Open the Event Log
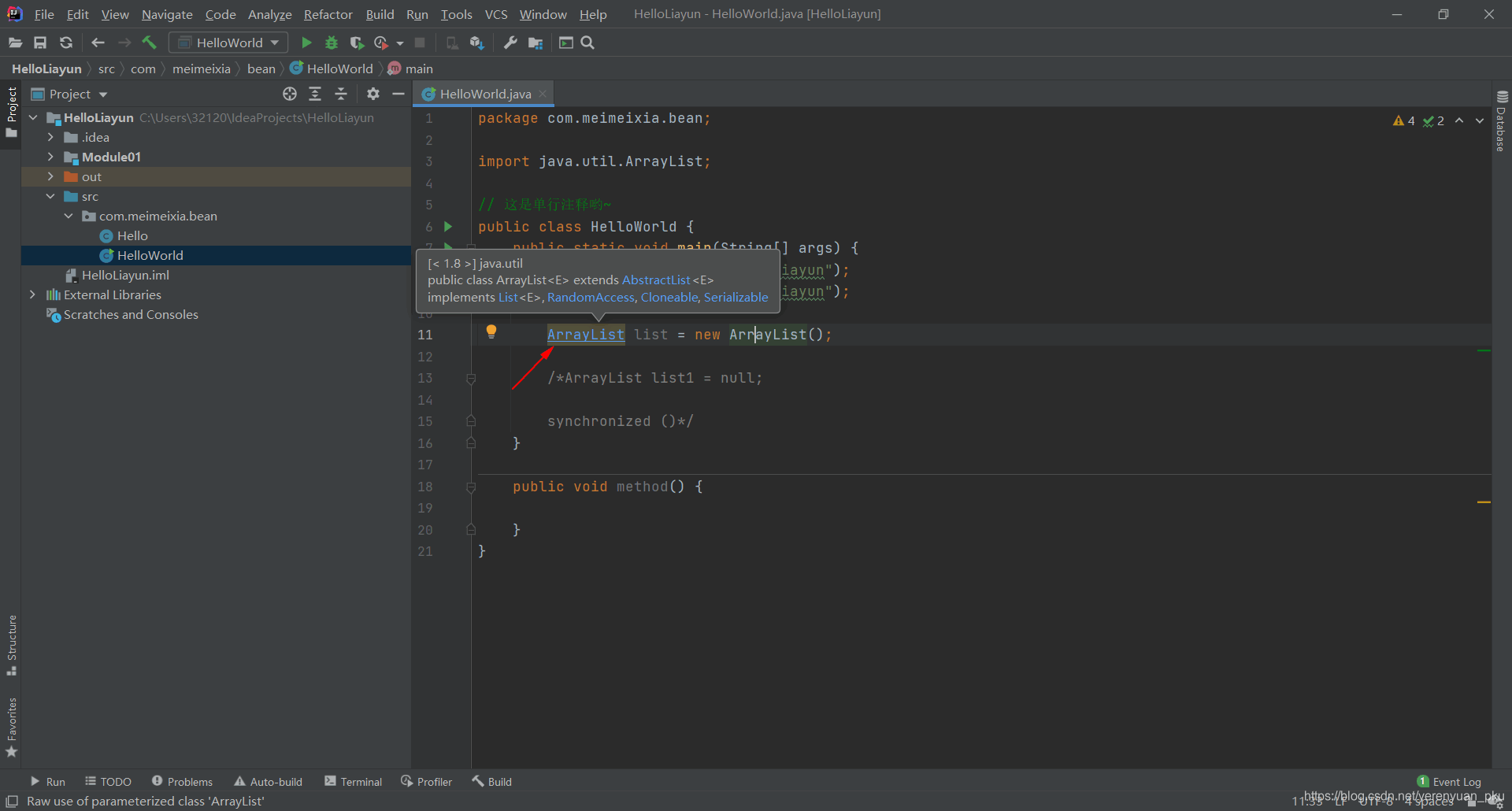Viewport: 1512px width, 811px height. pos(1449,782)
